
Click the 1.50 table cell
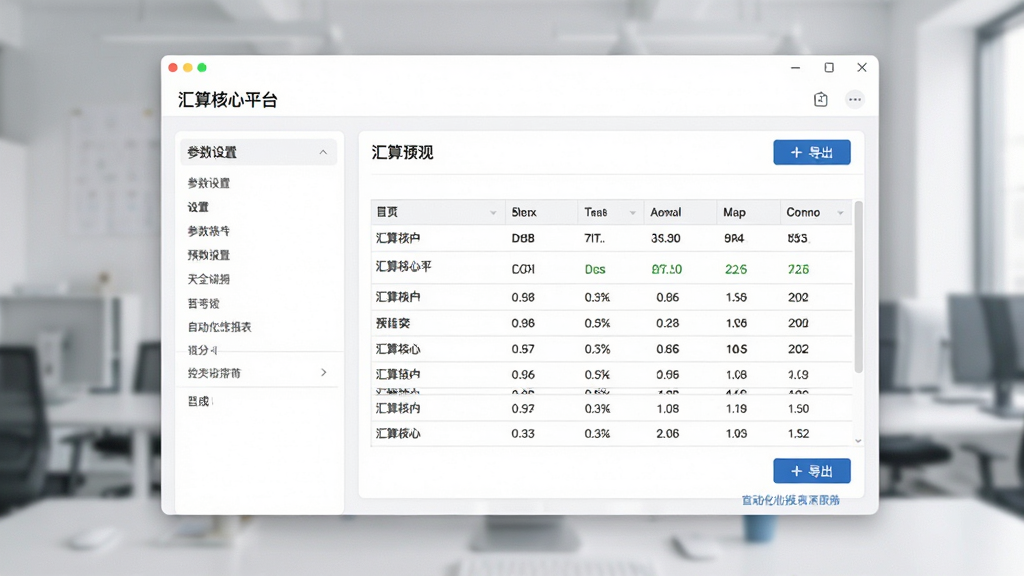pyautogui.click(x=798, y=409)
